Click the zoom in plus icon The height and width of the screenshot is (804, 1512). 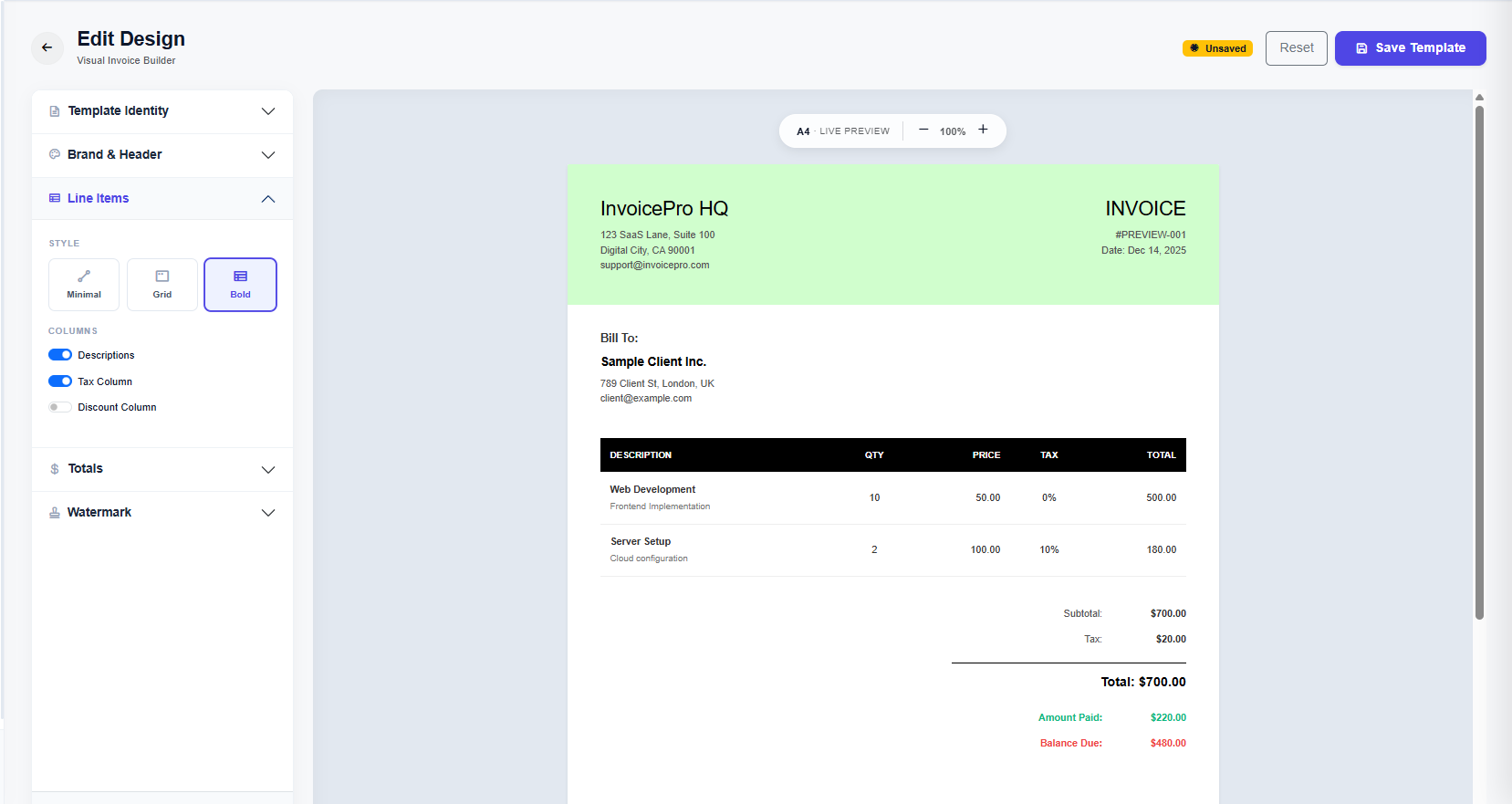[x=983, y=130]
